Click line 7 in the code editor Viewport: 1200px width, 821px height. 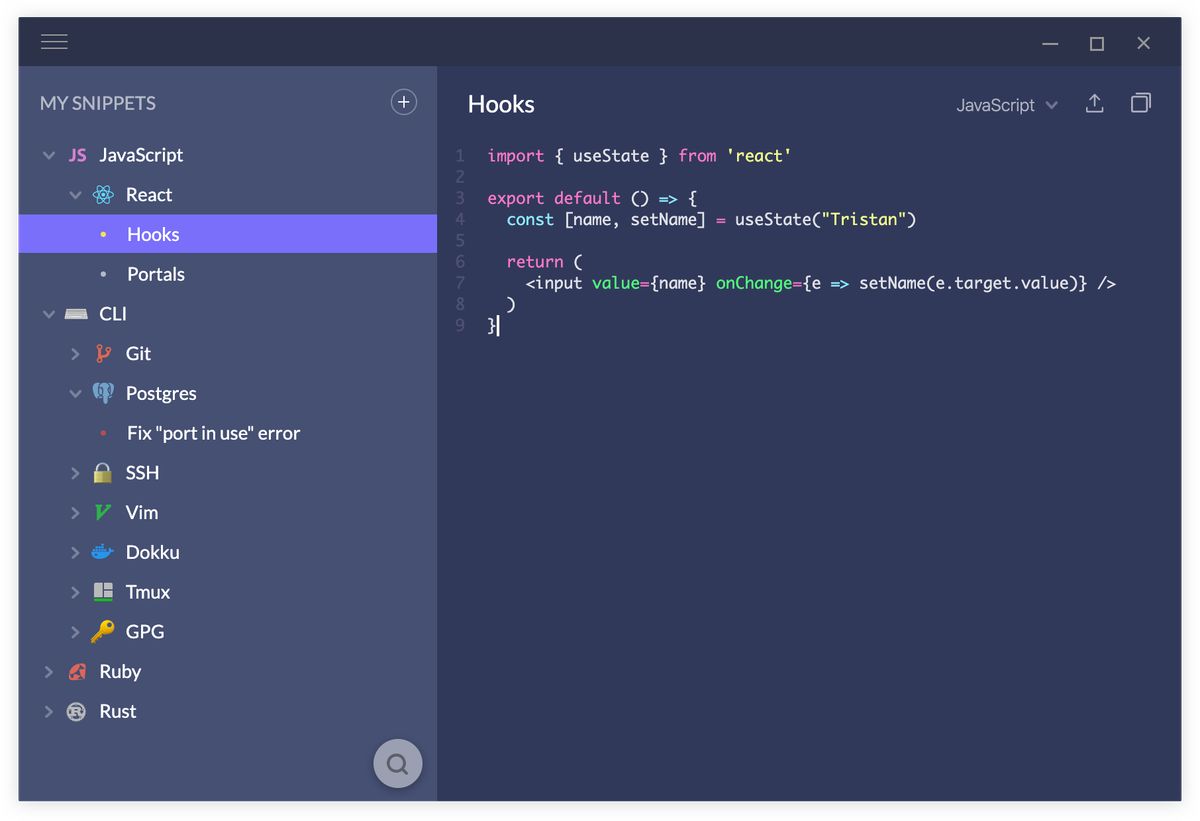[x=800, y=283]
